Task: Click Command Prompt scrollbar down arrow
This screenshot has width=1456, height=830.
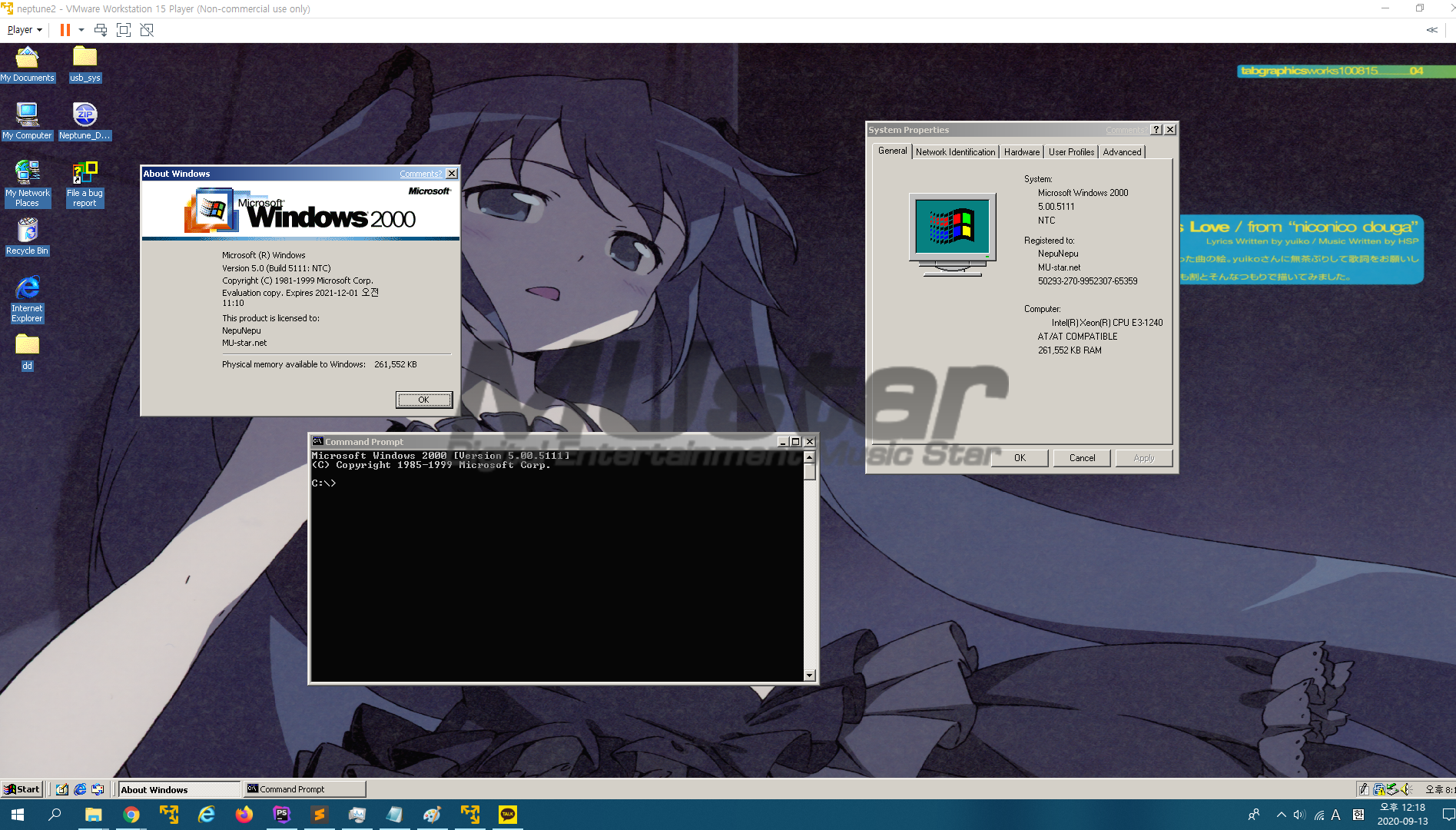Action: coord(809,676)
